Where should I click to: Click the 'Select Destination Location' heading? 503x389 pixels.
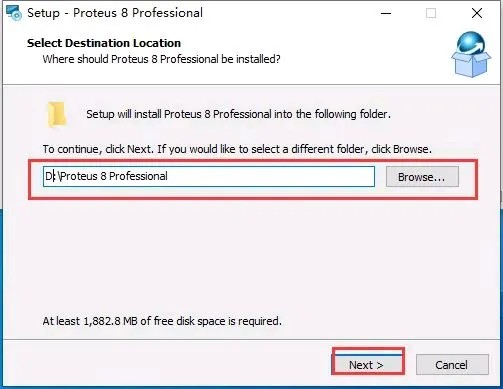[x=104, y=43]
